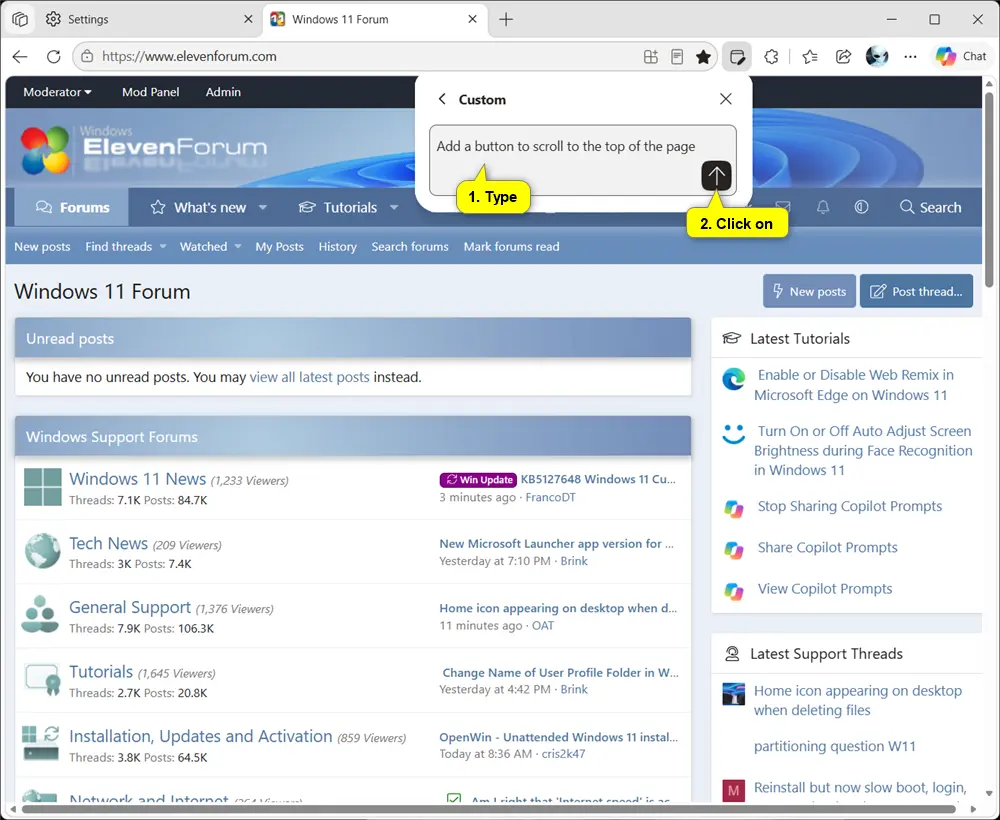Open view all latest posts link
Screen dimensions: 1000x820
click(x=309, y=377)
